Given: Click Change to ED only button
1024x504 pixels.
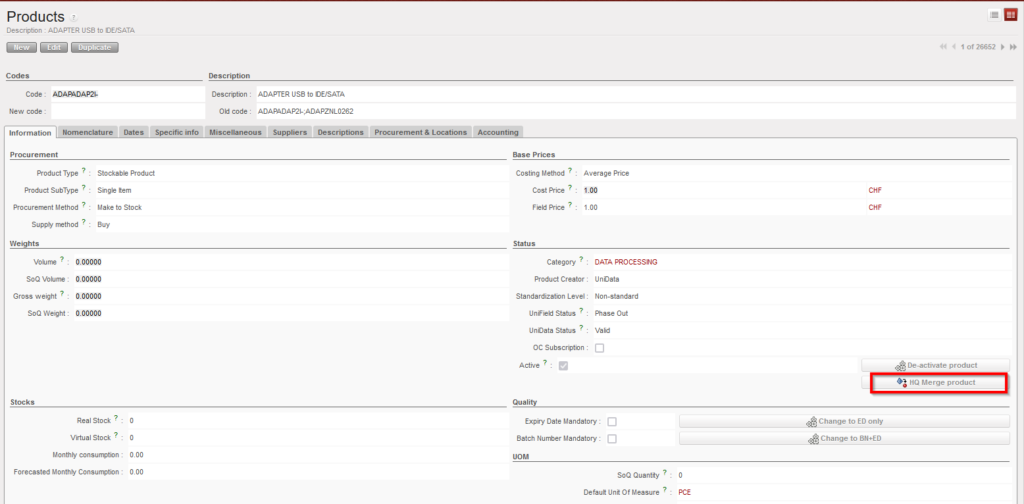Looking at the screenshot, I should point(843,421).
